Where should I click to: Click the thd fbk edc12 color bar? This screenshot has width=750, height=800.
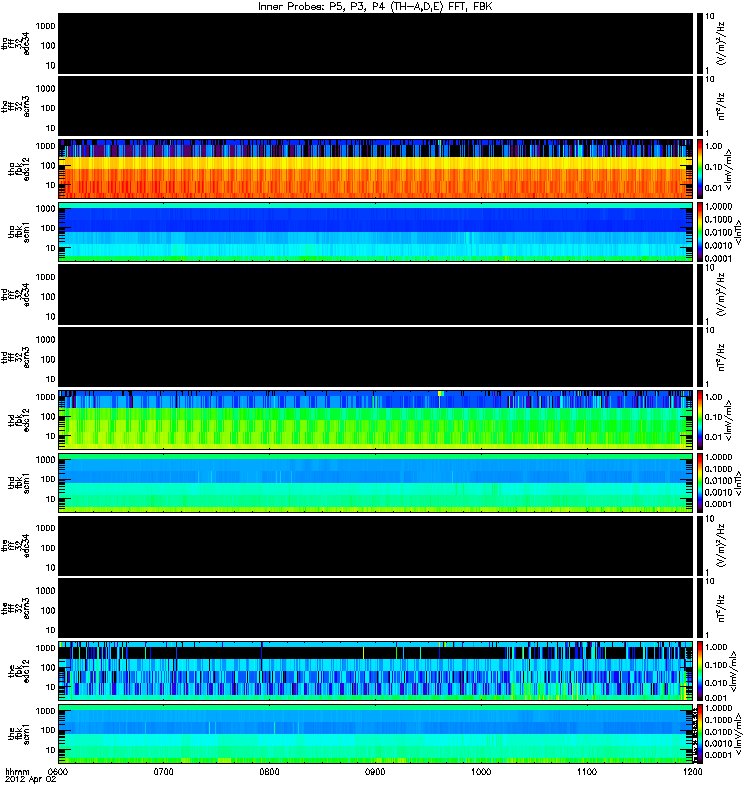click(699, 420)
